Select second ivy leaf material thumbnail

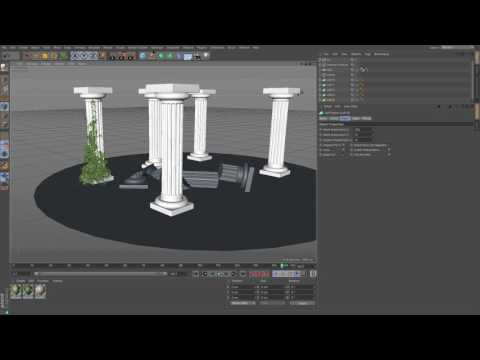(x=28, y=291)
